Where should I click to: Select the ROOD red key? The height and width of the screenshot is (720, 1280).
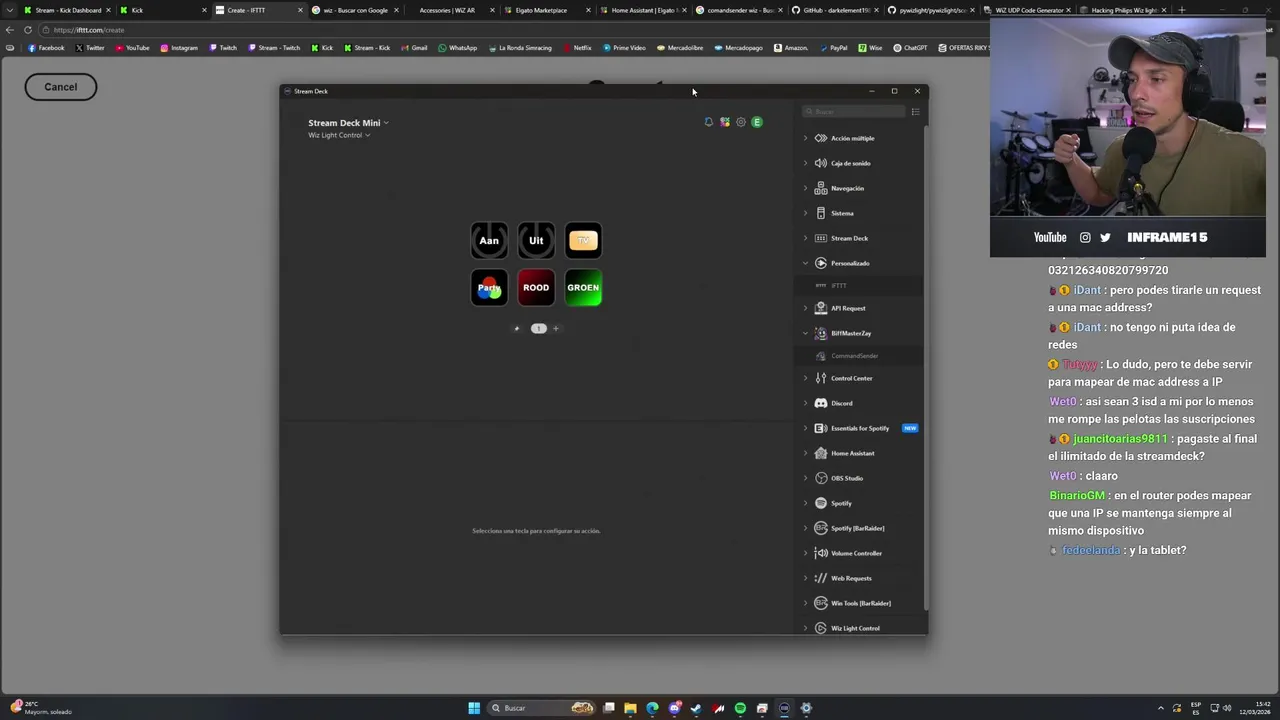pyautogui.click(x=536, y=288)
